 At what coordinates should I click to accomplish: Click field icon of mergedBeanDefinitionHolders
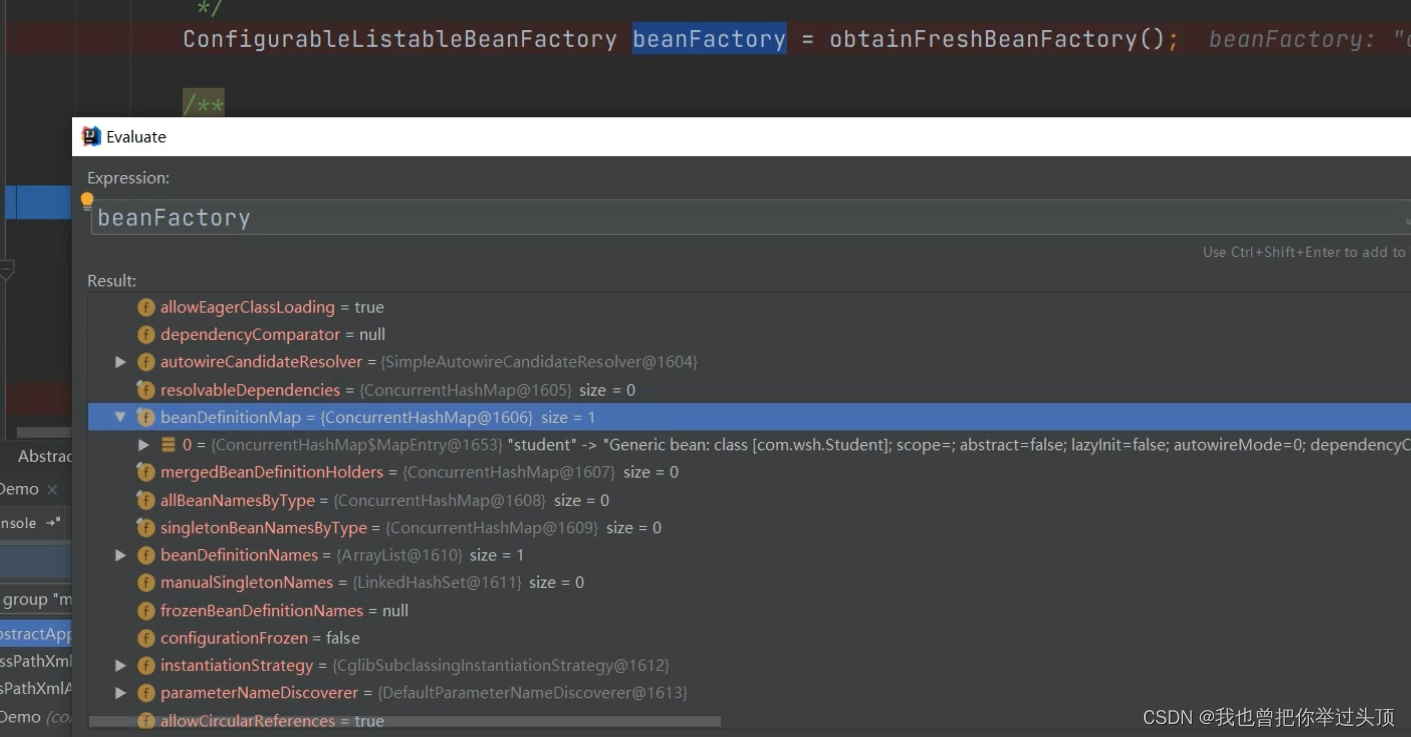click(146, 472)
